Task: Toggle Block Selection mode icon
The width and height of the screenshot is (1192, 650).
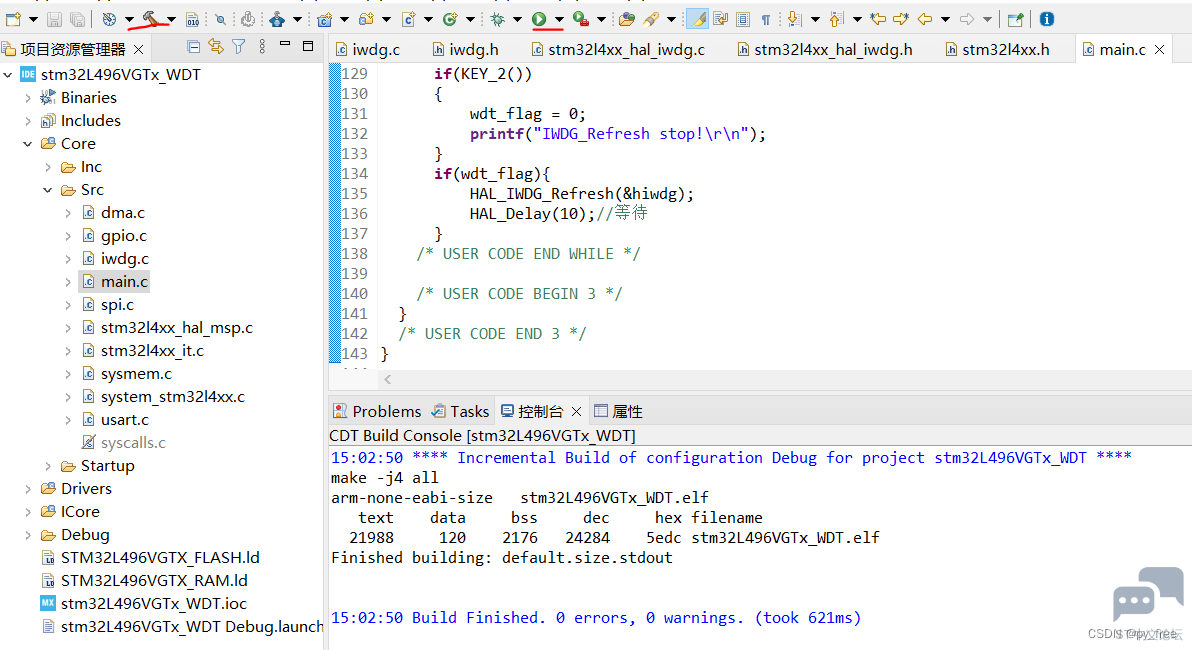Action: click(x=743, y=19)
